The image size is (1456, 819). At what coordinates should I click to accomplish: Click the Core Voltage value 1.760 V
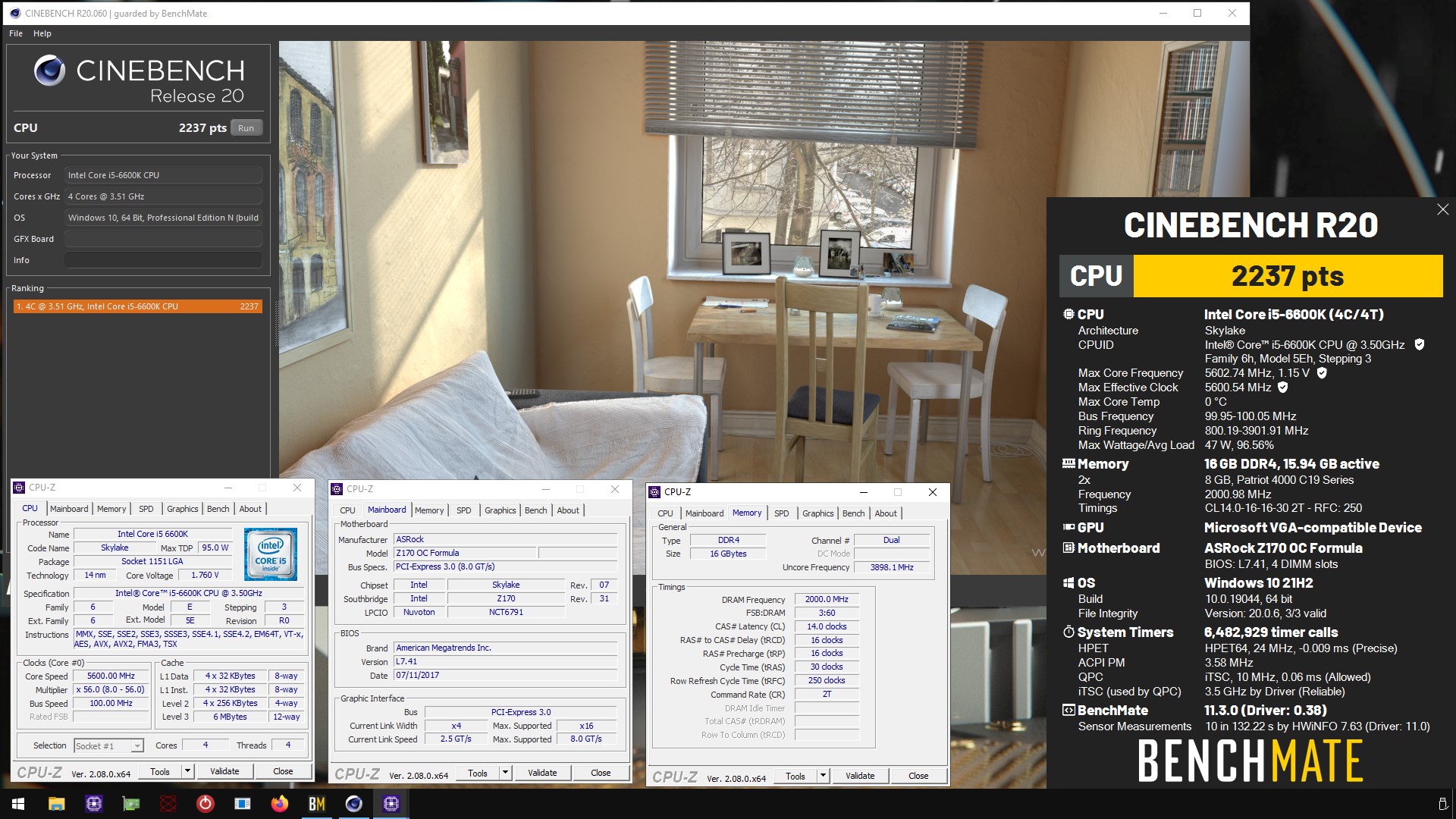click(x=205, y=575)
